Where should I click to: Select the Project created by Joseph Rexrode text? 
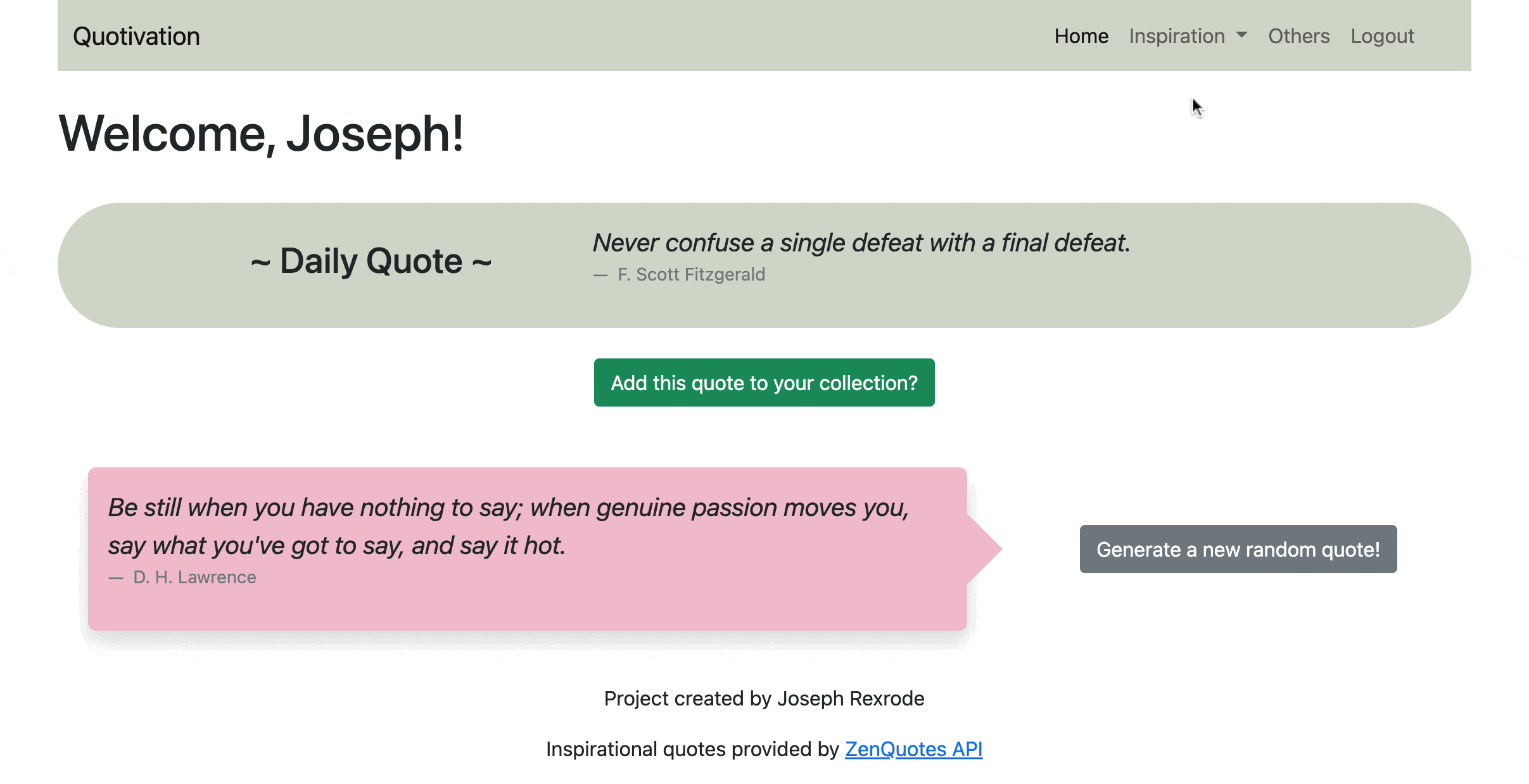pos(764,699)
